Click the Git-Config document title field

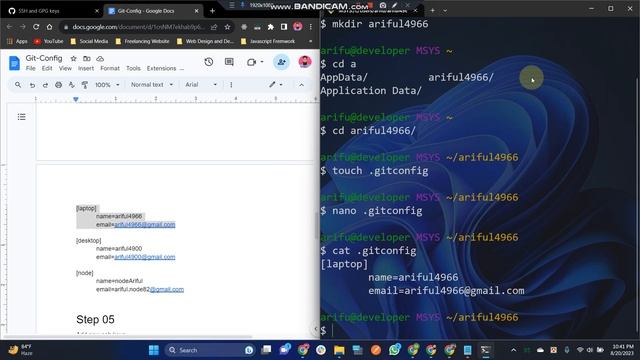(44, 58)
